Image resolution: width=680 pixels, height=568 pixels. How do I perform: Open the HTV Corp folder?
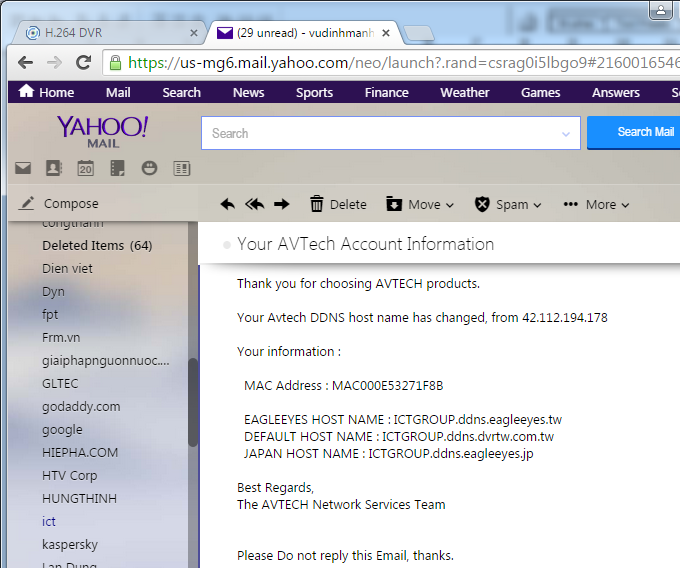tap(69, 476)
